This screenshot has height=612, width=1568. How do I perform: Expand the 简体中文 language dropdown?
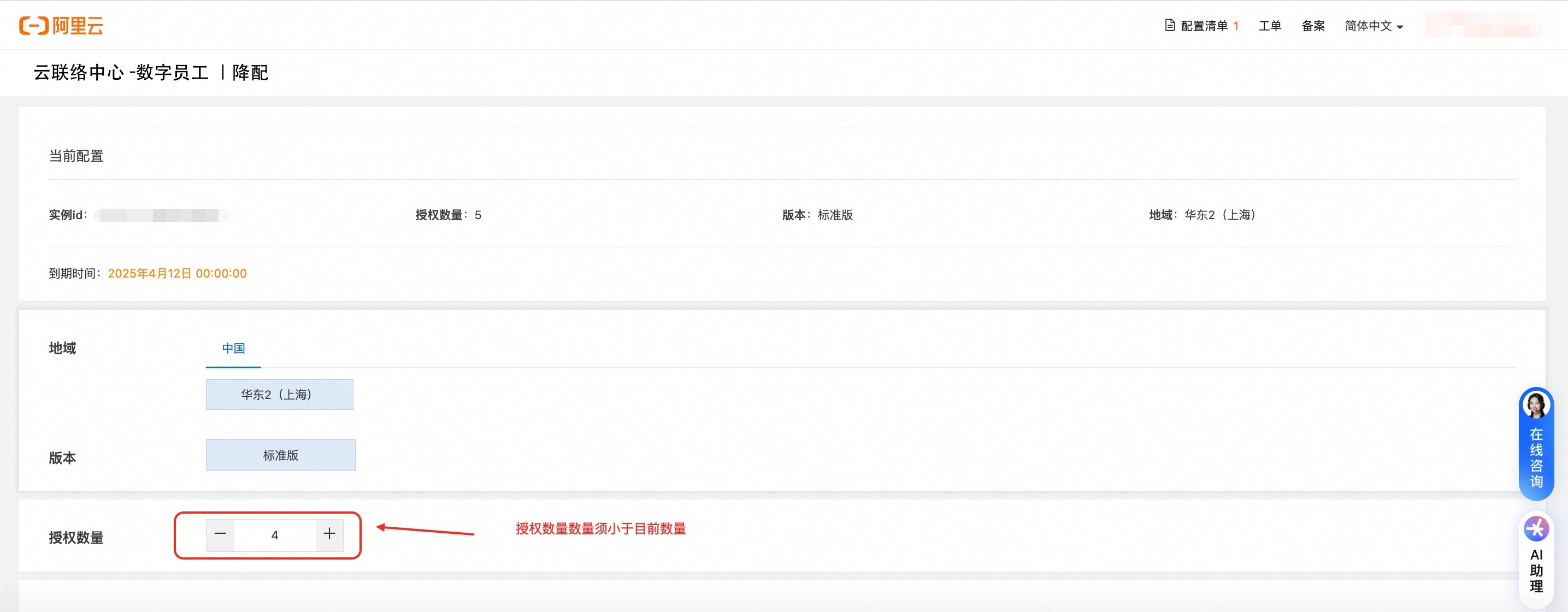pos(1374,26)
